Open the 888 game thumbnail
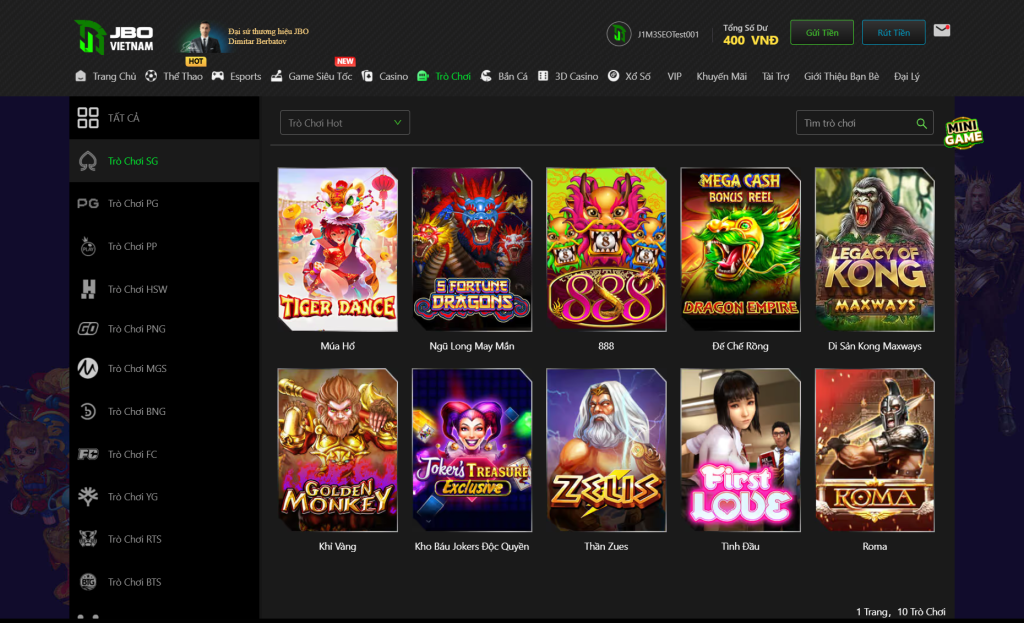Image resolution: width=1024 pixels, height=623 pixels. click(606, 249)
